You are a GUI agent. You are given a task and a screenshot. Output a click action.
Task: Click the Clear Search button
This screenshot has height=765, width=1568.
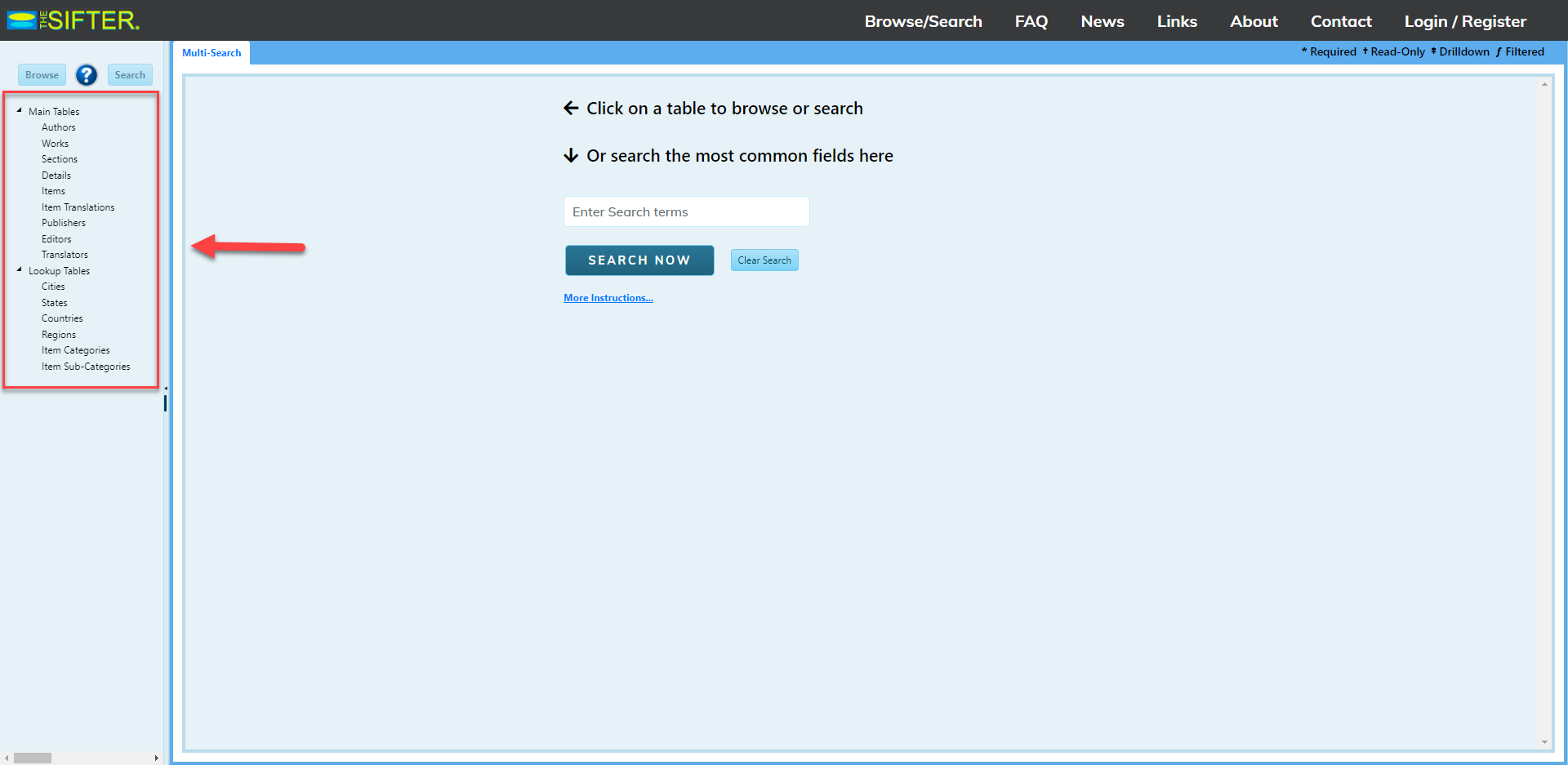764,260
